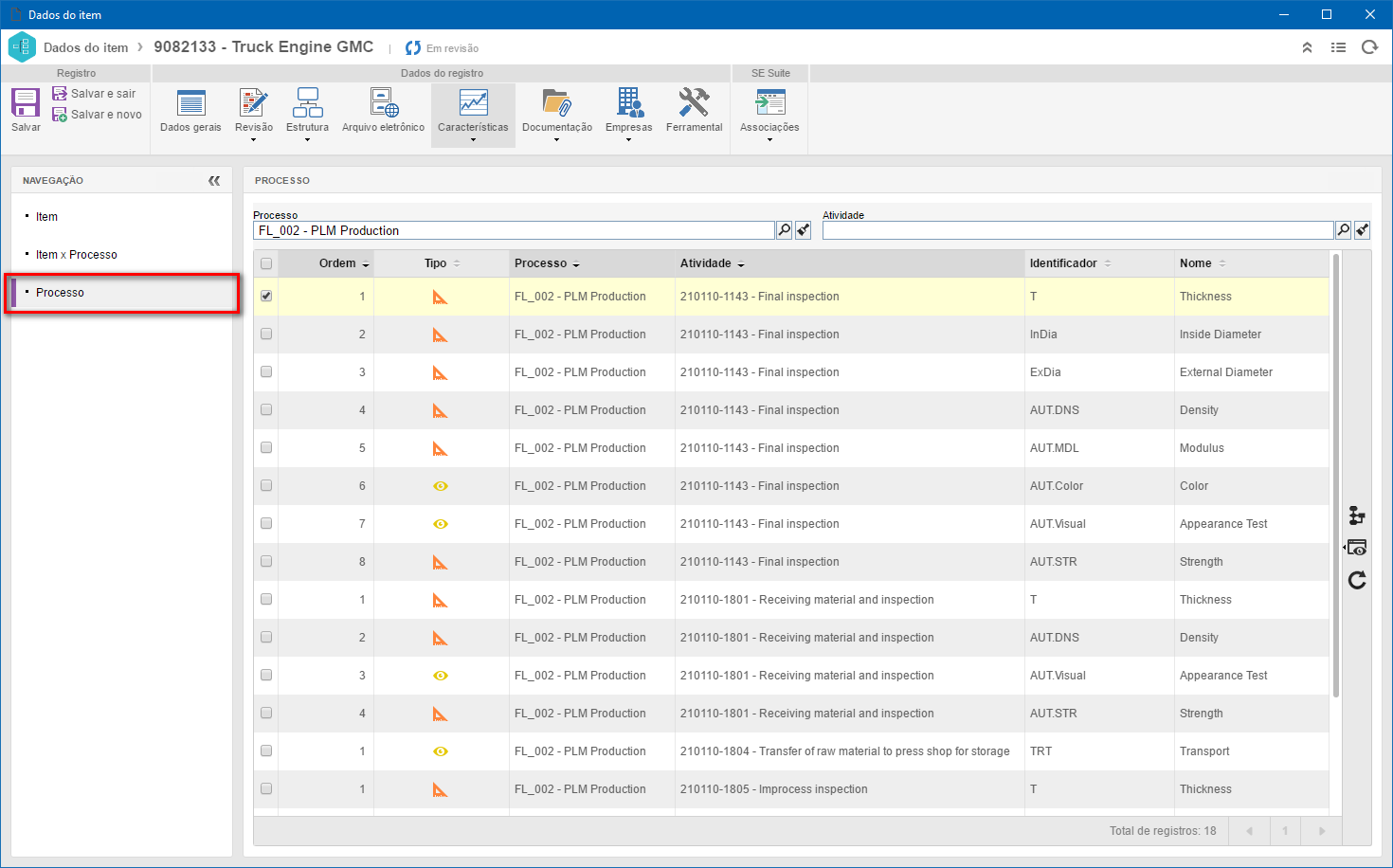1393x868 pixels.
Task: Check the Inside Diameter row checkbox
Action: coord(266,334)
